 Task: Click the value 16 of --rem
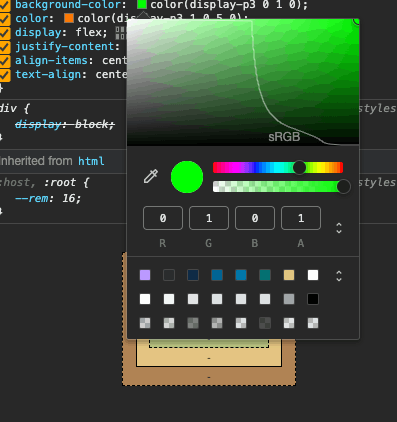coord(69,199)
